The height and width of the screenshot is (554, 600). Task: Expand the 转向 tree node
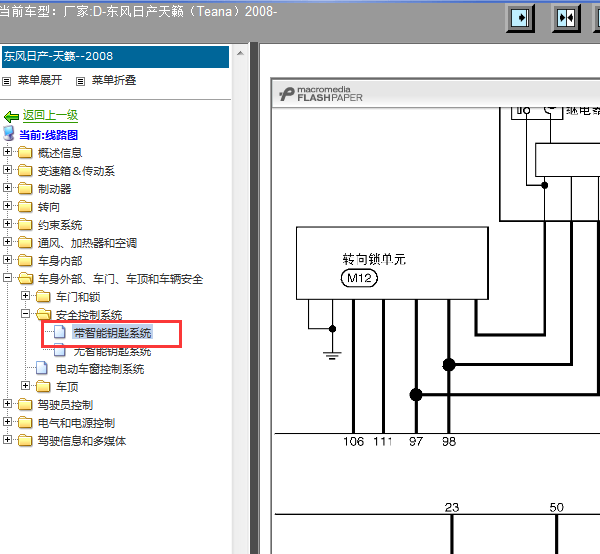tap(7, 205)
